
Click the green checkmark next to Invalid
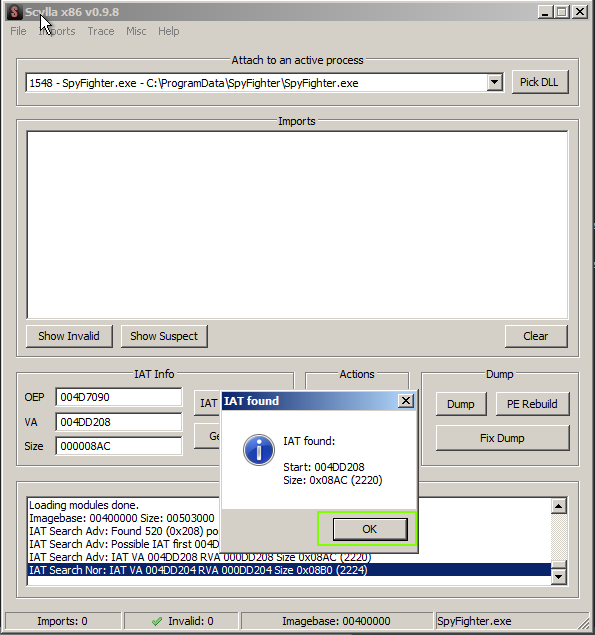coord(157,621)
